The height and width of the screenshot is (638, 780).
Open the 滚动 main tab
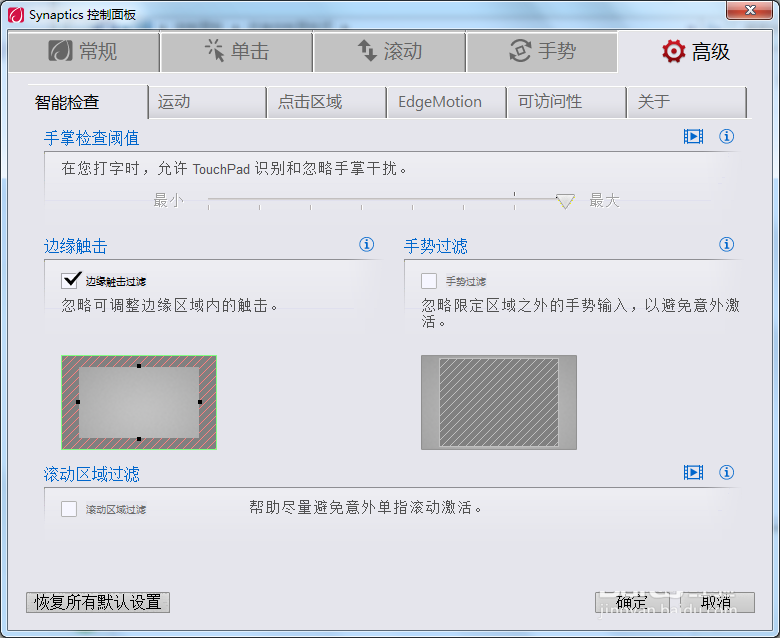click(390, 52)
